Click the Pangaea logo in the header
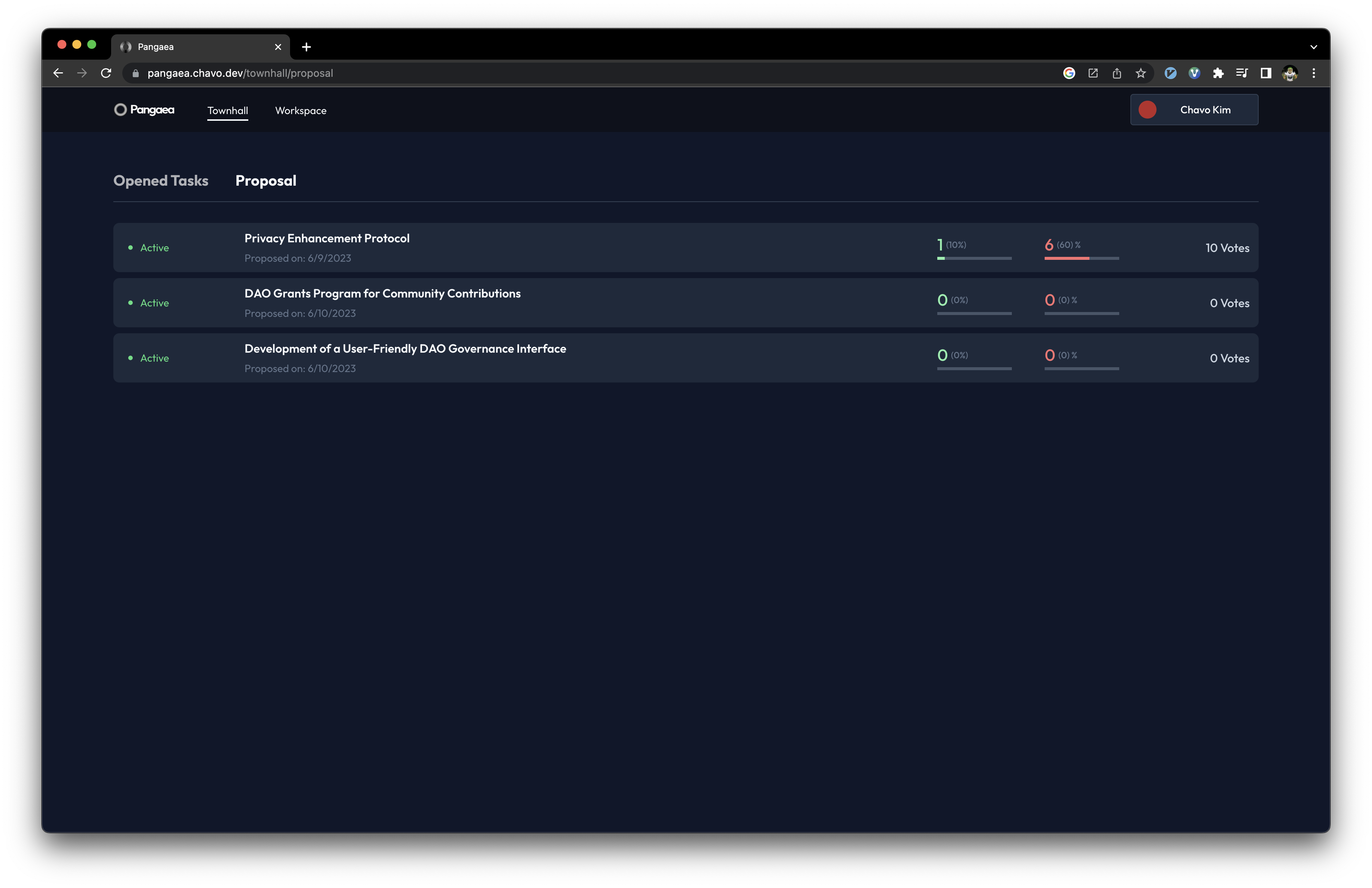 [144, 110]
